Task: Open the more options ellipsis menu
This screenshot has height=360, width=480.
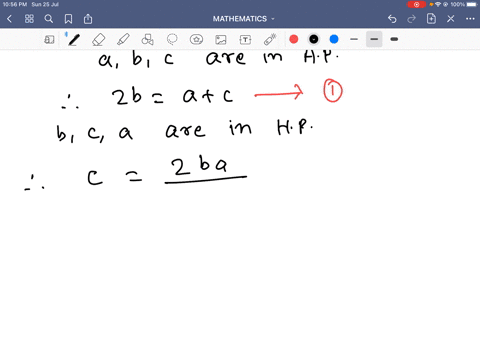Action: [470, 19]
